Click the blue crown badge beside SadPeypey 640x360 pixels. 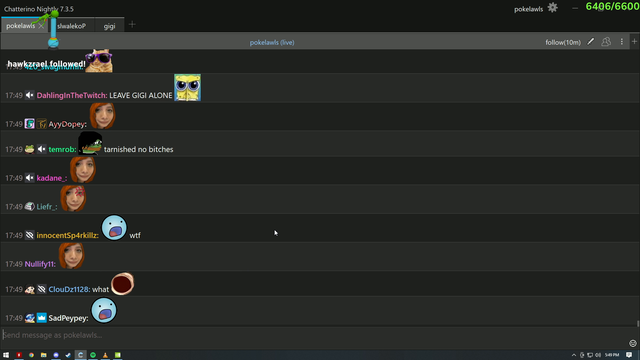pos(42,318)
